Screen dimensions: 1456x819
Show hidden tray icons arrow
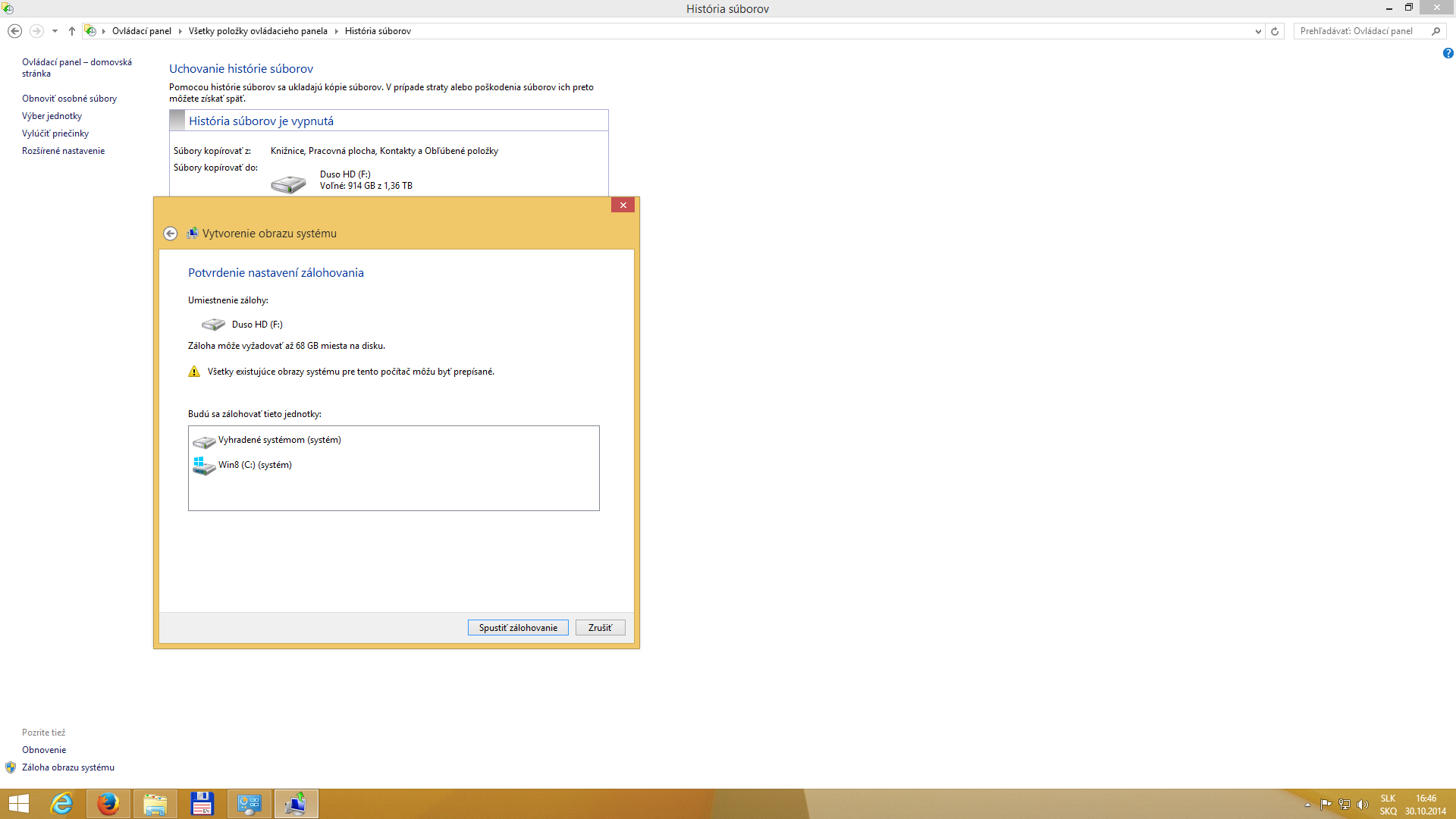[x=1307, y=805]
